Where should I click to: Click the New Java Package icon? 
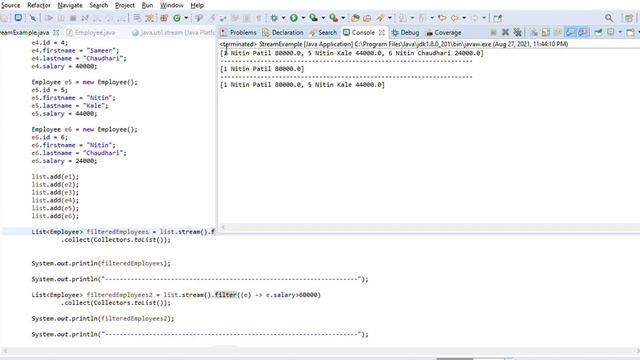tap(164, 18)
